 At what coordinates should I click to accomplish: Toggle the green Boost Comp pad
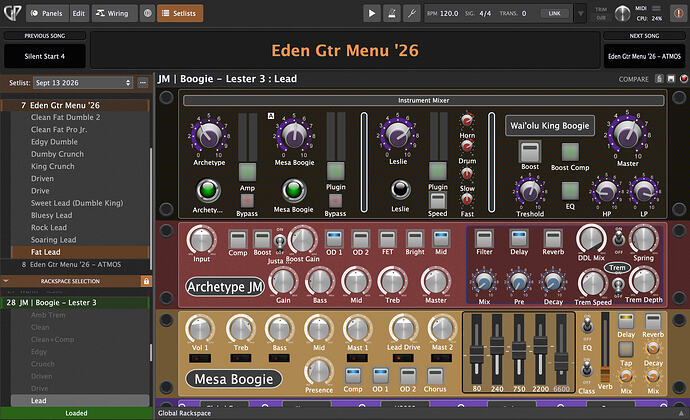(x=570, y=152)
